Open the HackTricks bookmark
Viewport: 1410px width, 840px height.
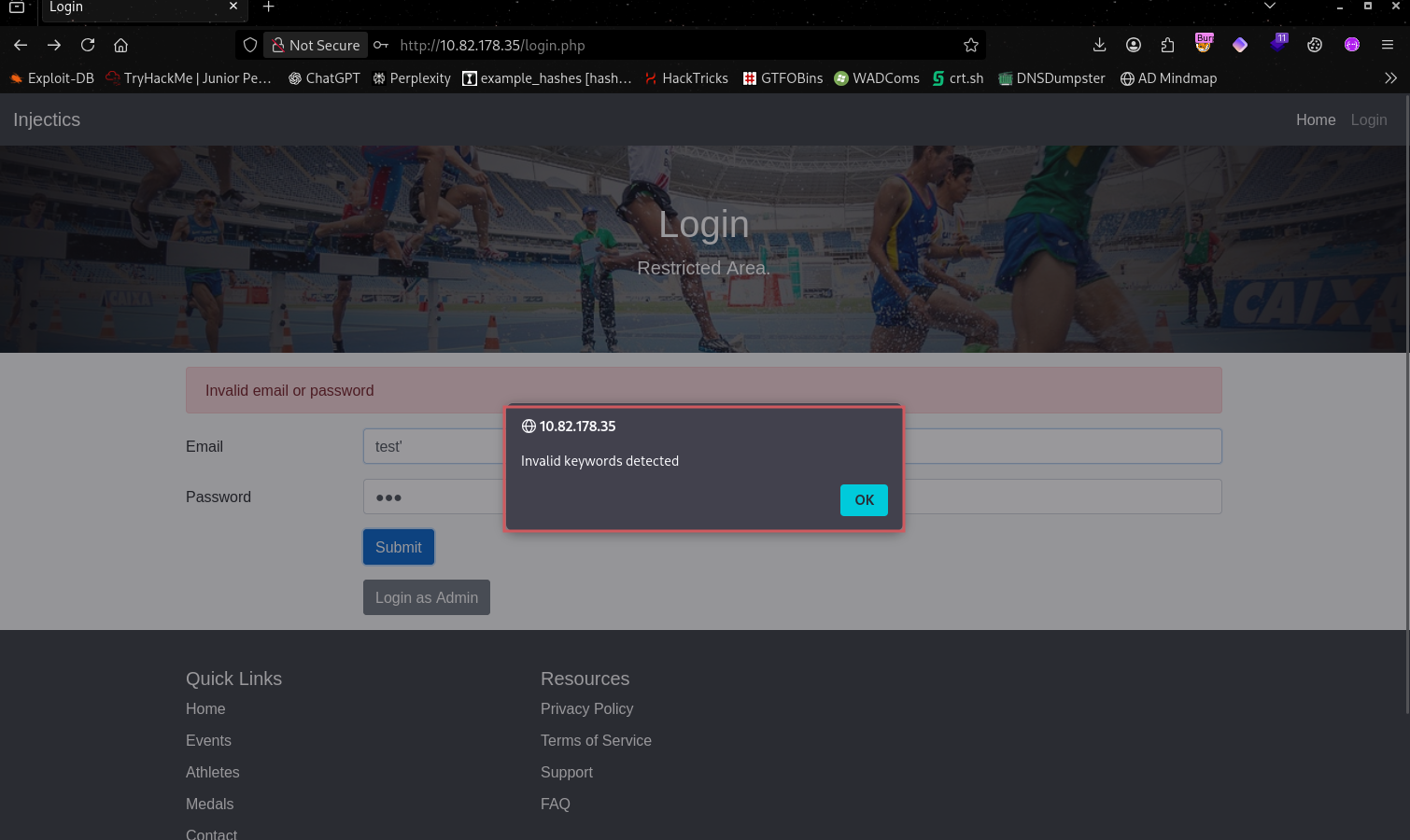click(686, 78)
